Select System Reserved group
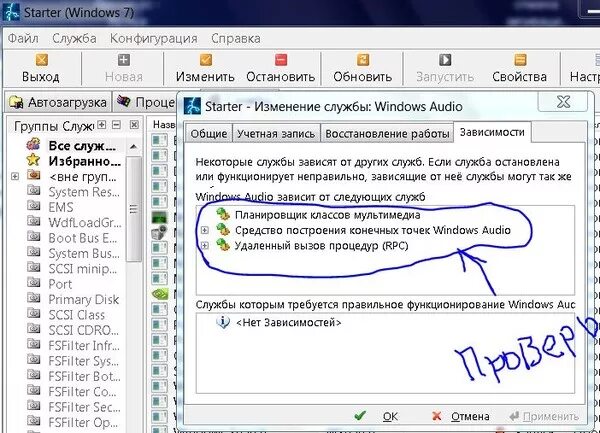 pos(84,192)
